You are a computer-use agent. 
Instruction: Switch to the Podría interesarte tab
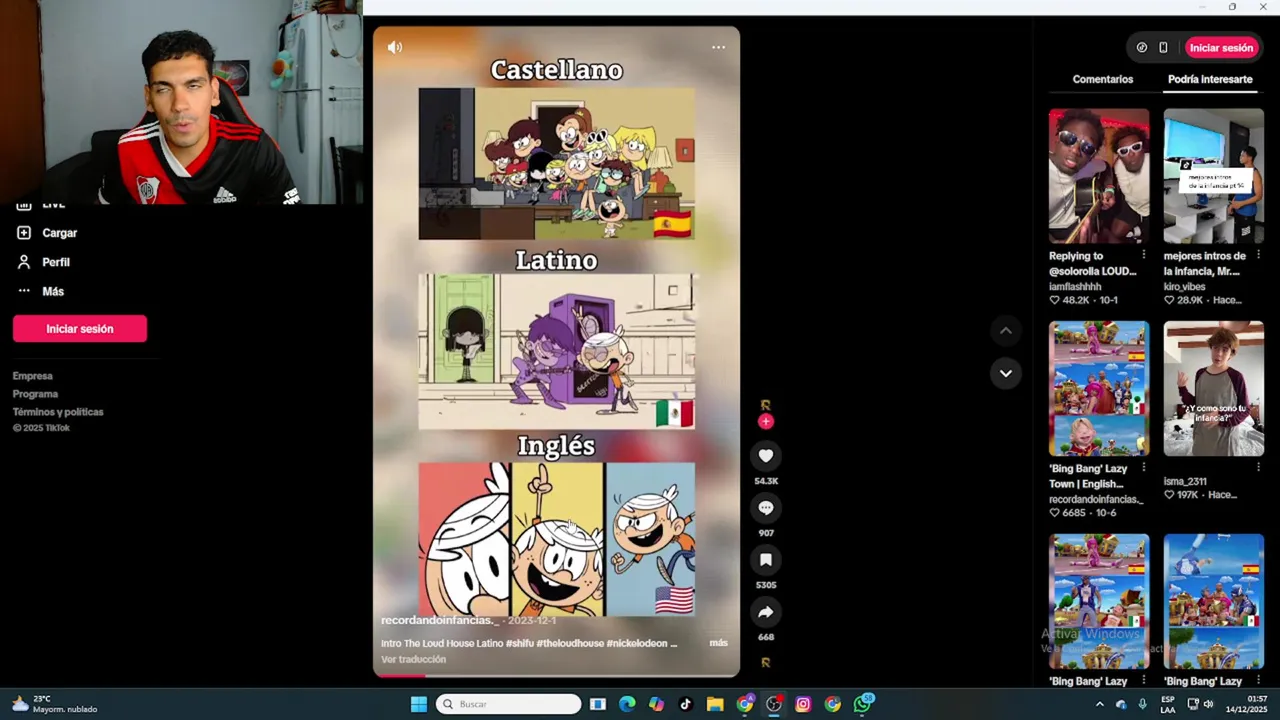1210,79
